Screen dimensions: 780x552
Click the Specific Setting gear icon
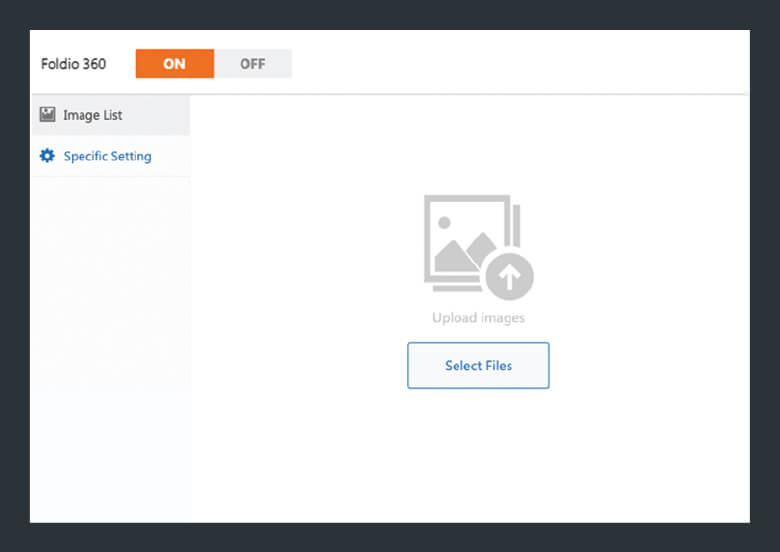pos(47,156)
